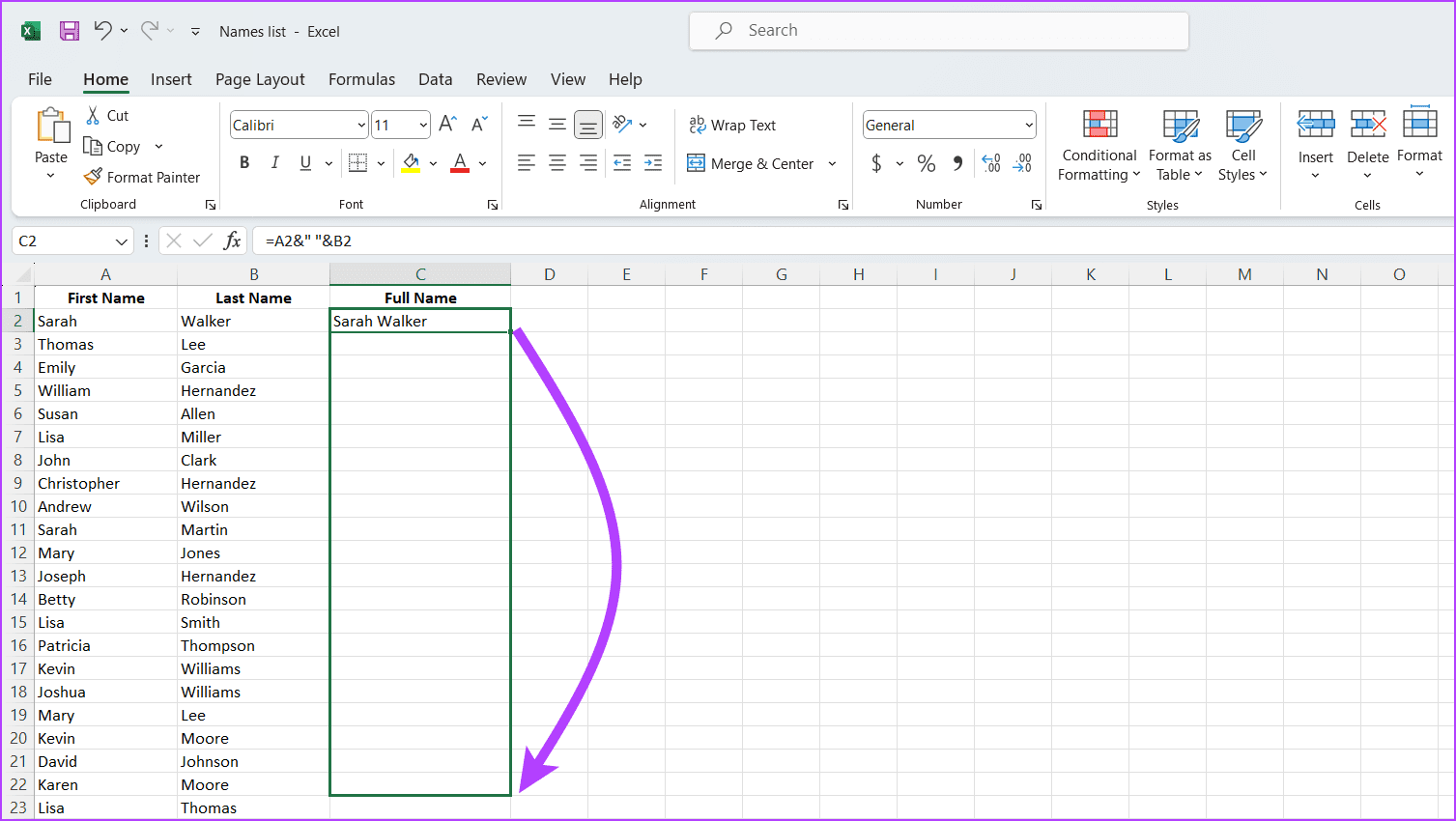Switch to the Review tab

pos(501,79)
